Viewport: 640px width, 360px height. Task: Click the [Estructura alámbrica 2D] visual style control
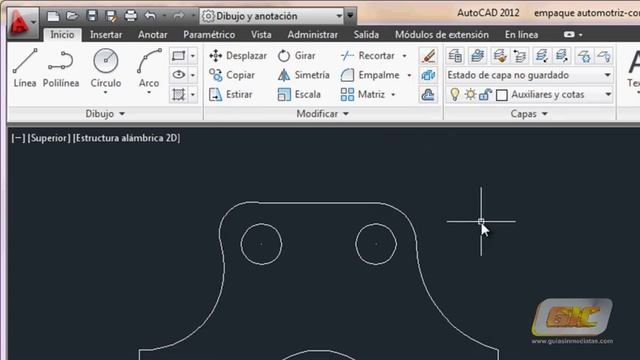tap(127, 138)
